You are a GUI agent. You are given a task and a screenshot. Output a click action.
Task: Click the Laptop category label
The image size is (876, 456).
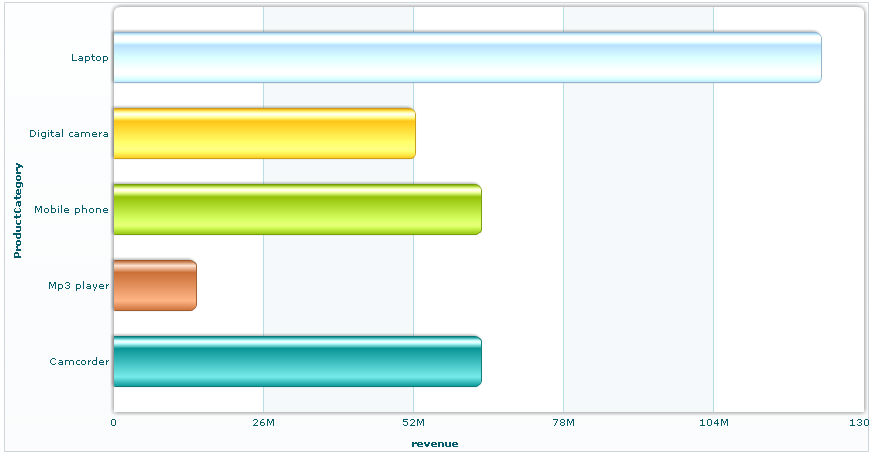[89, 58]
